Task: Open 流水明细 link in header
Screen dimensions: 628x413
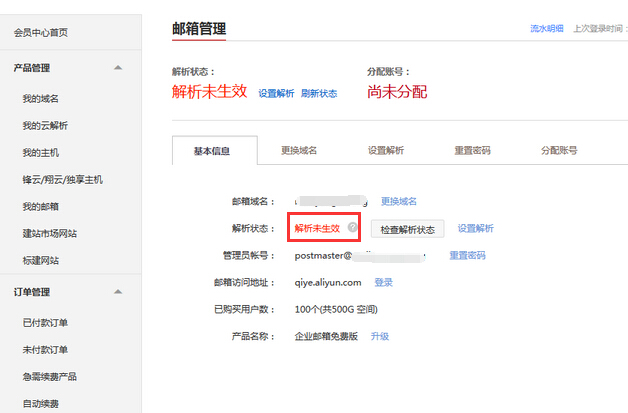Action: (x=546, y=29)
